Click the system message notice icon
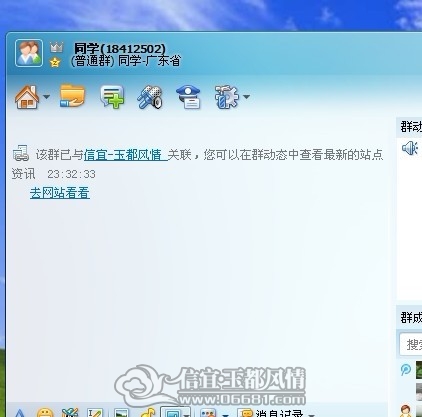422x417 pixels. pos(21,154)
